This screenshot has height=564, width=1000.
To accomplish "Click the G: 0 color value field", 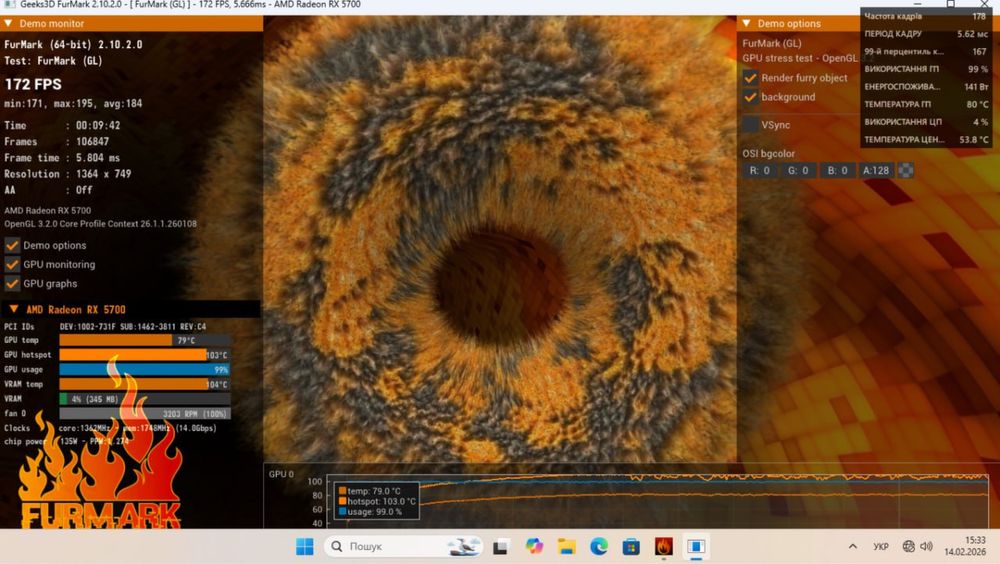I will [x=798, y=171].
